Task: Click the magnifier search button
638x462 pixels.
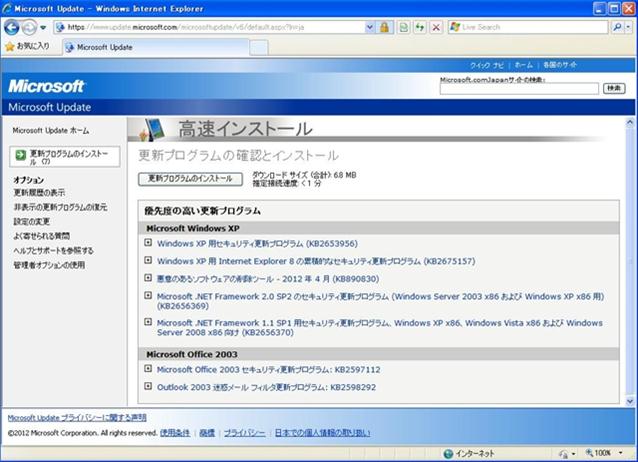Action: click(x=617, y=27)
